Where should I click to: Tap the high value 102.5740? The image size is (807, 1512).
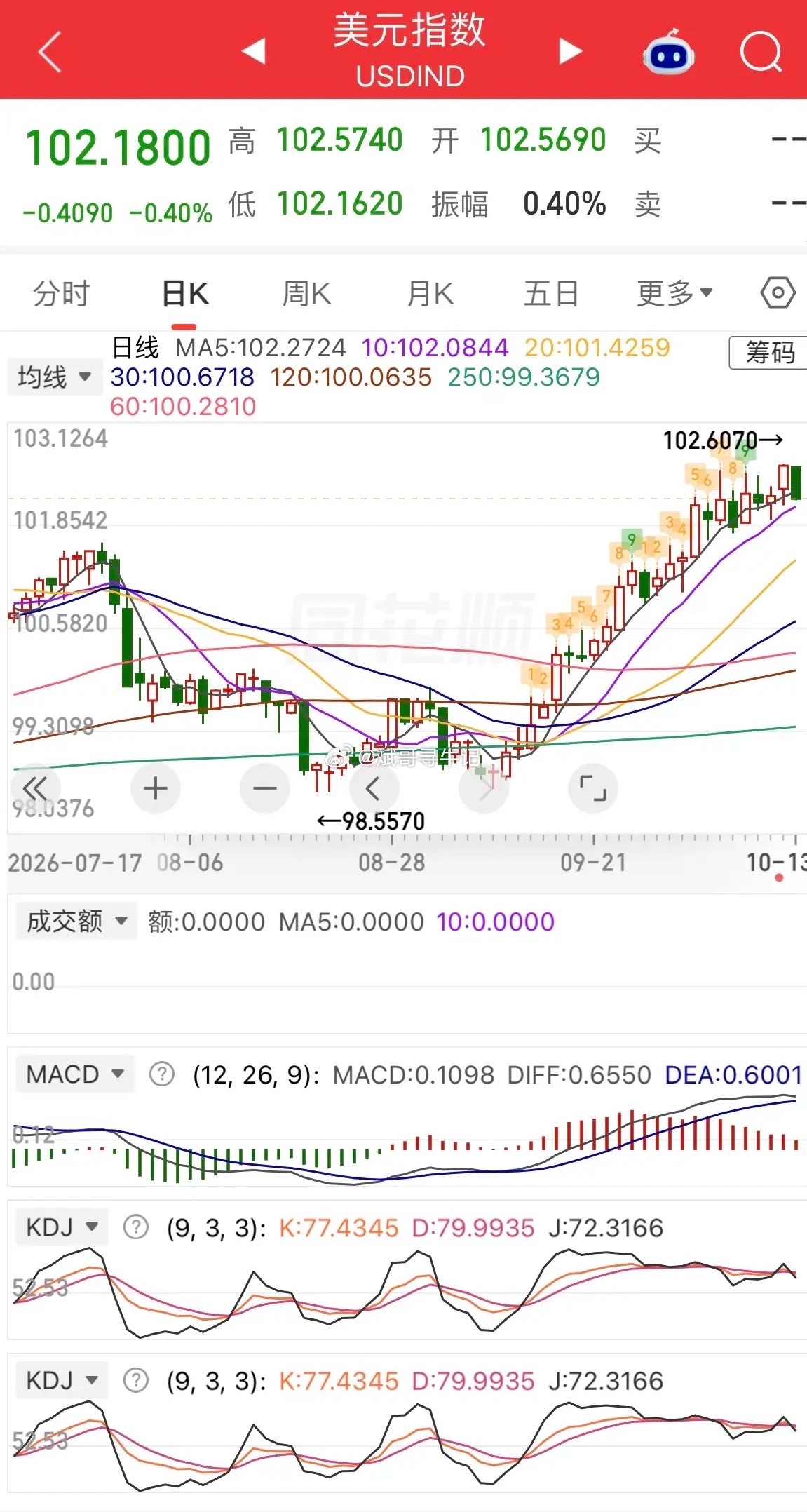coord(340,140)
